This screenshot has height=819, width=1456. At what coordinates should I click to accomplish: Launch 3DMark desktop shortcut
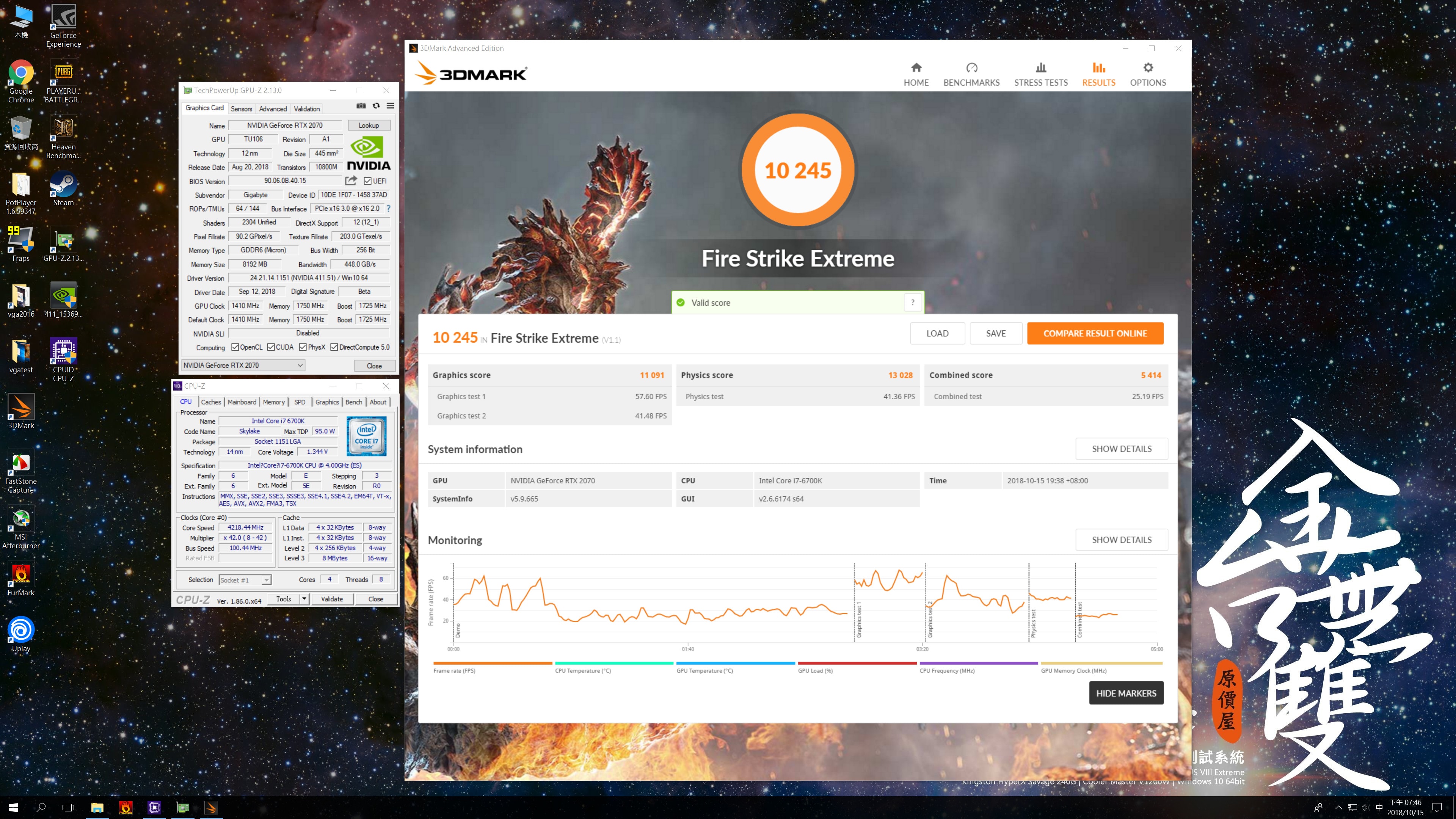tap(21, 411)
